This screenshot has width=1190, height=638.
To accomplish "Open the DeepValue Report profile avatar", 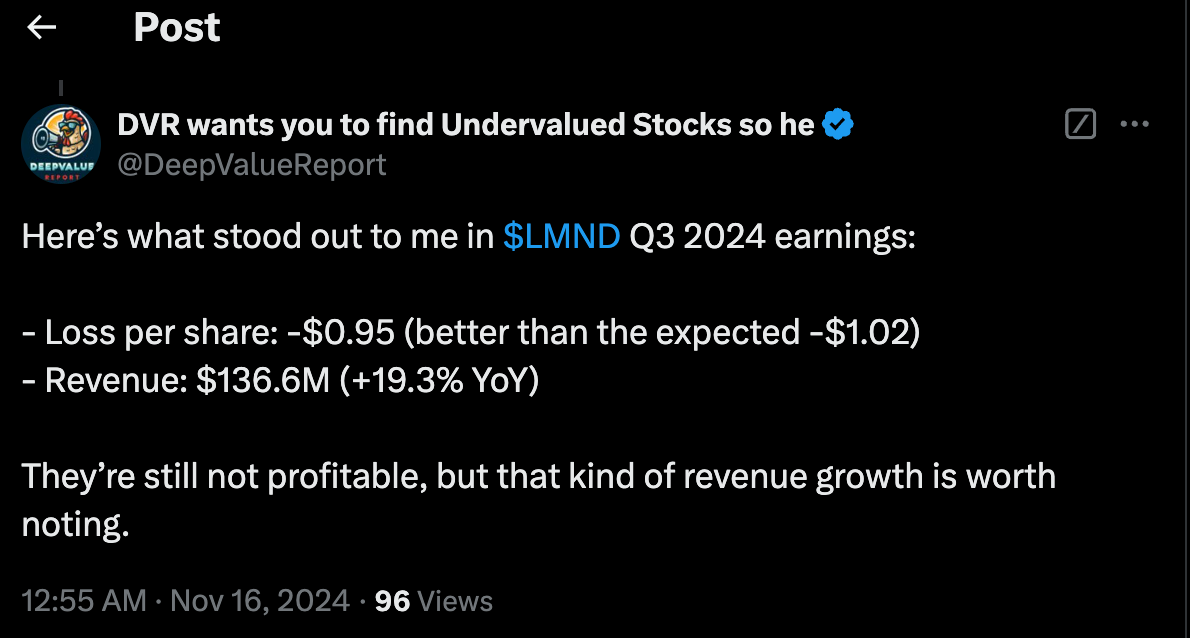I will pos(59,143).
